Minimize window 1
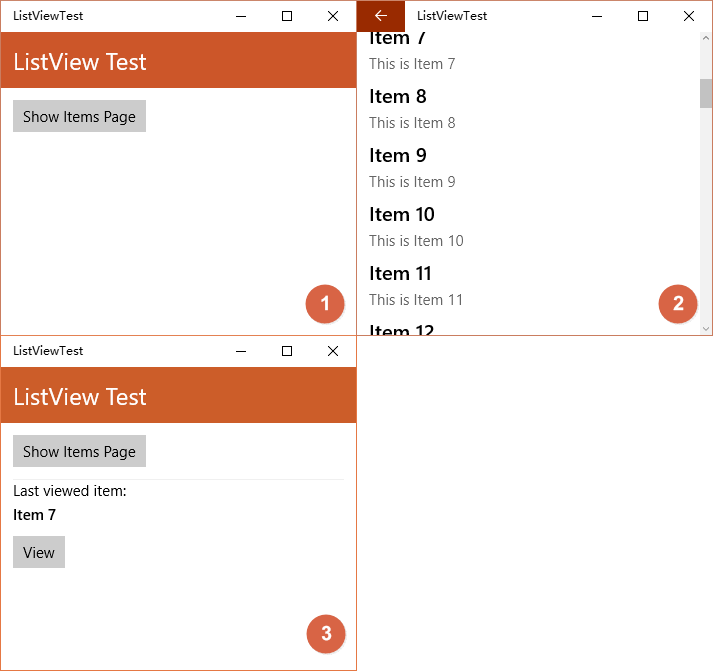The height and width of the screenshot is (671, 713). click(241, 16)
